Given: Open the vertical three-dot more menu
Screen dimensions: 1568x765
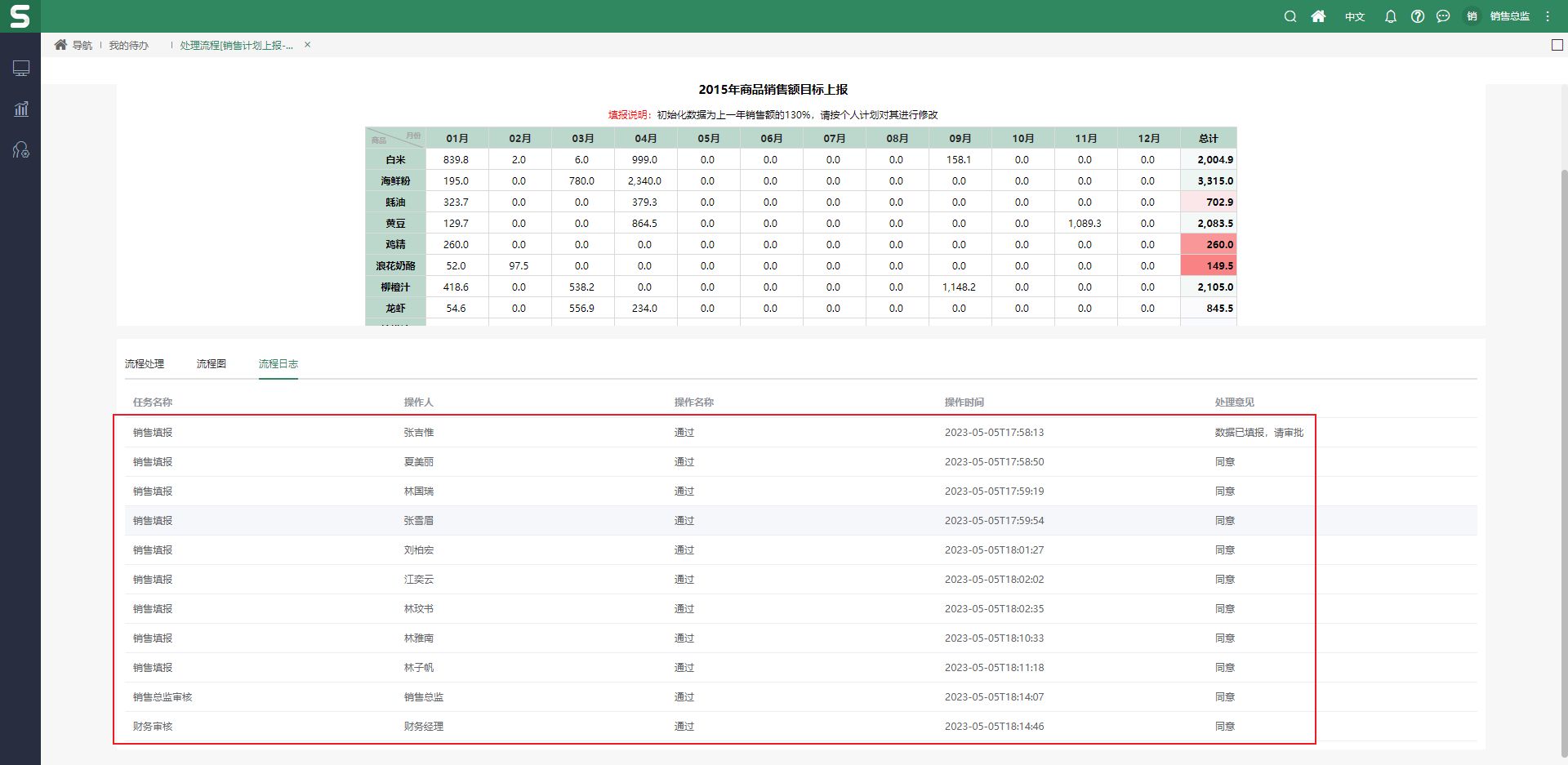Looking at the screenshot, I should tap(1548, 16).
